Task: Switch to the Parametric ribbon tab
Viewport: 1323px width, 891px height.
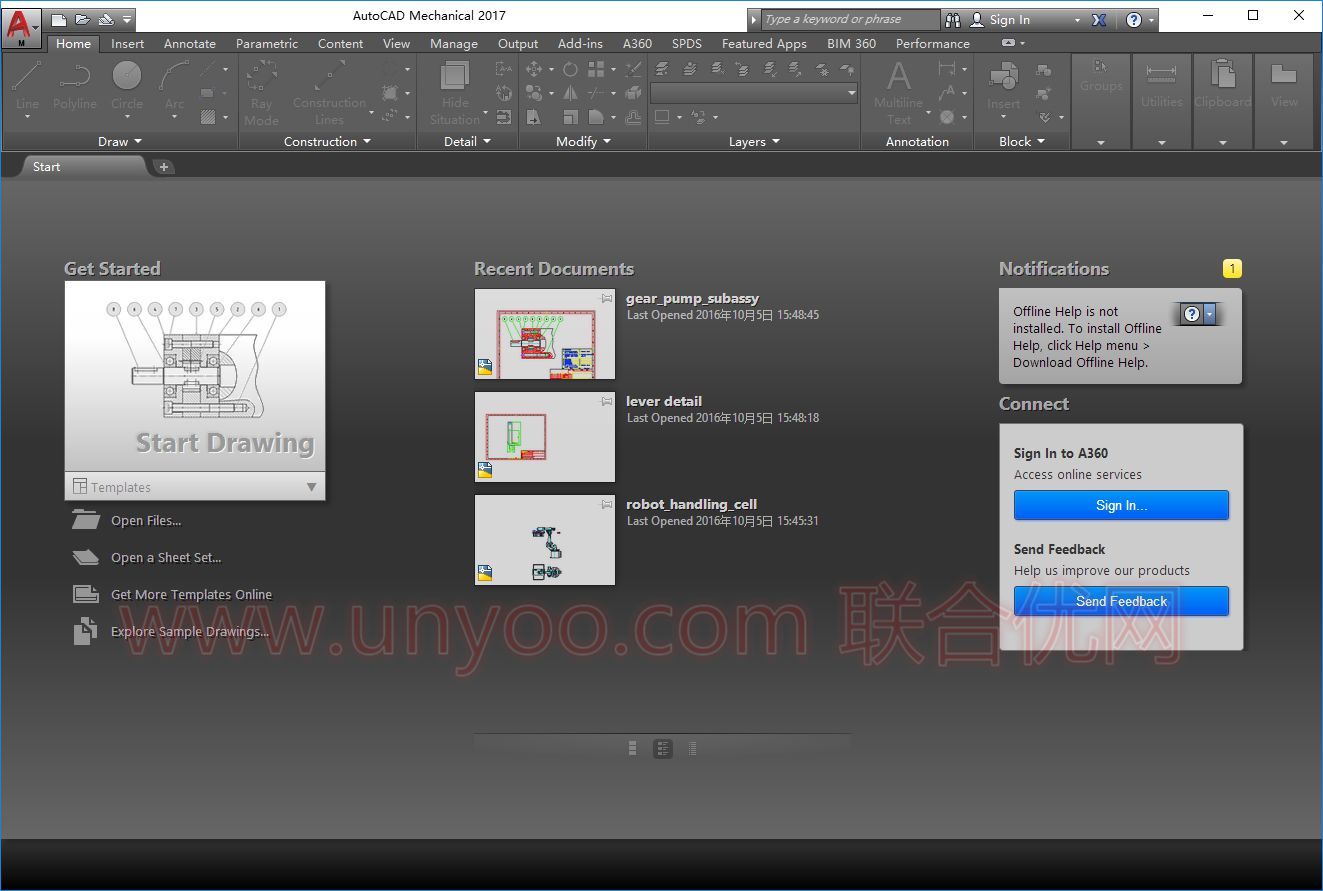Action: pyautogui.click(x=267, y=43)
